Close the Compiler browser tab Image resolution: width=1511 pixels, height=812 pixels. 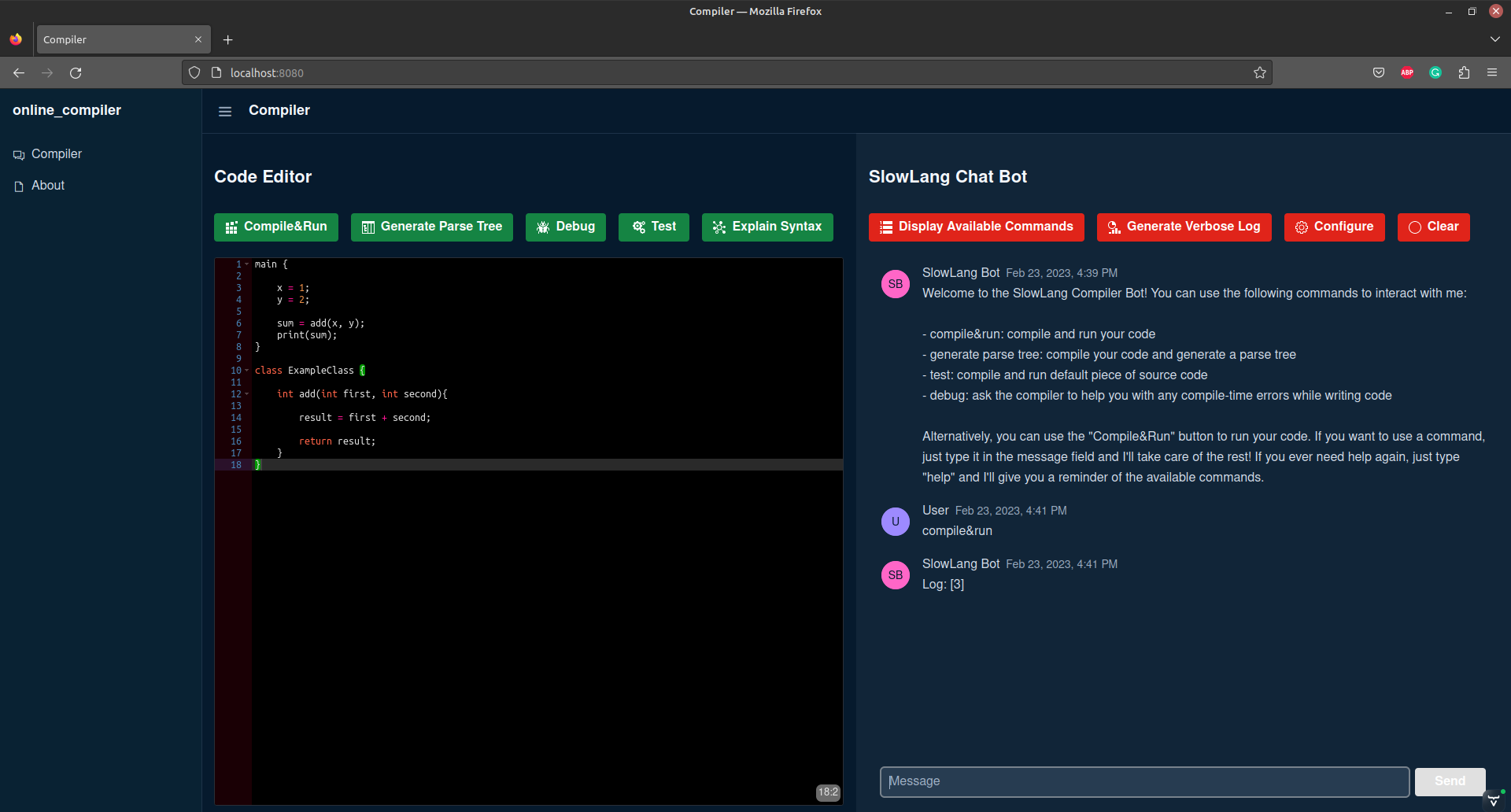(198, 39)
